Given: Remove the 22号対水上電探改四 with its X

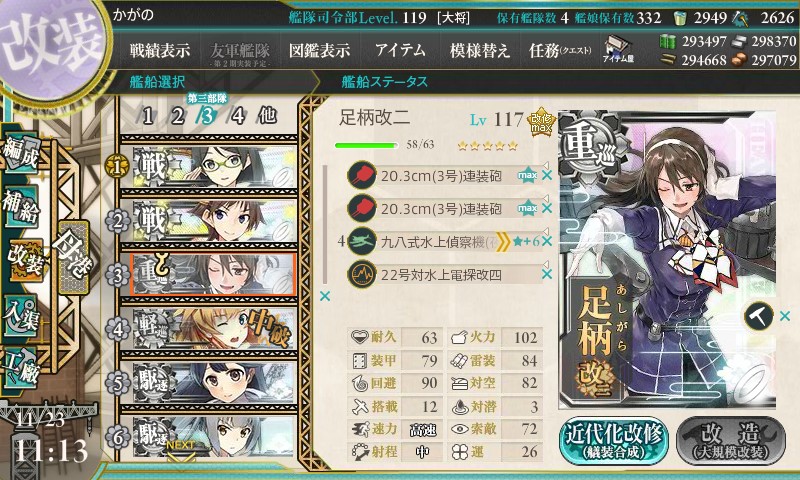Looking at the screenshot, I should 547,274.
